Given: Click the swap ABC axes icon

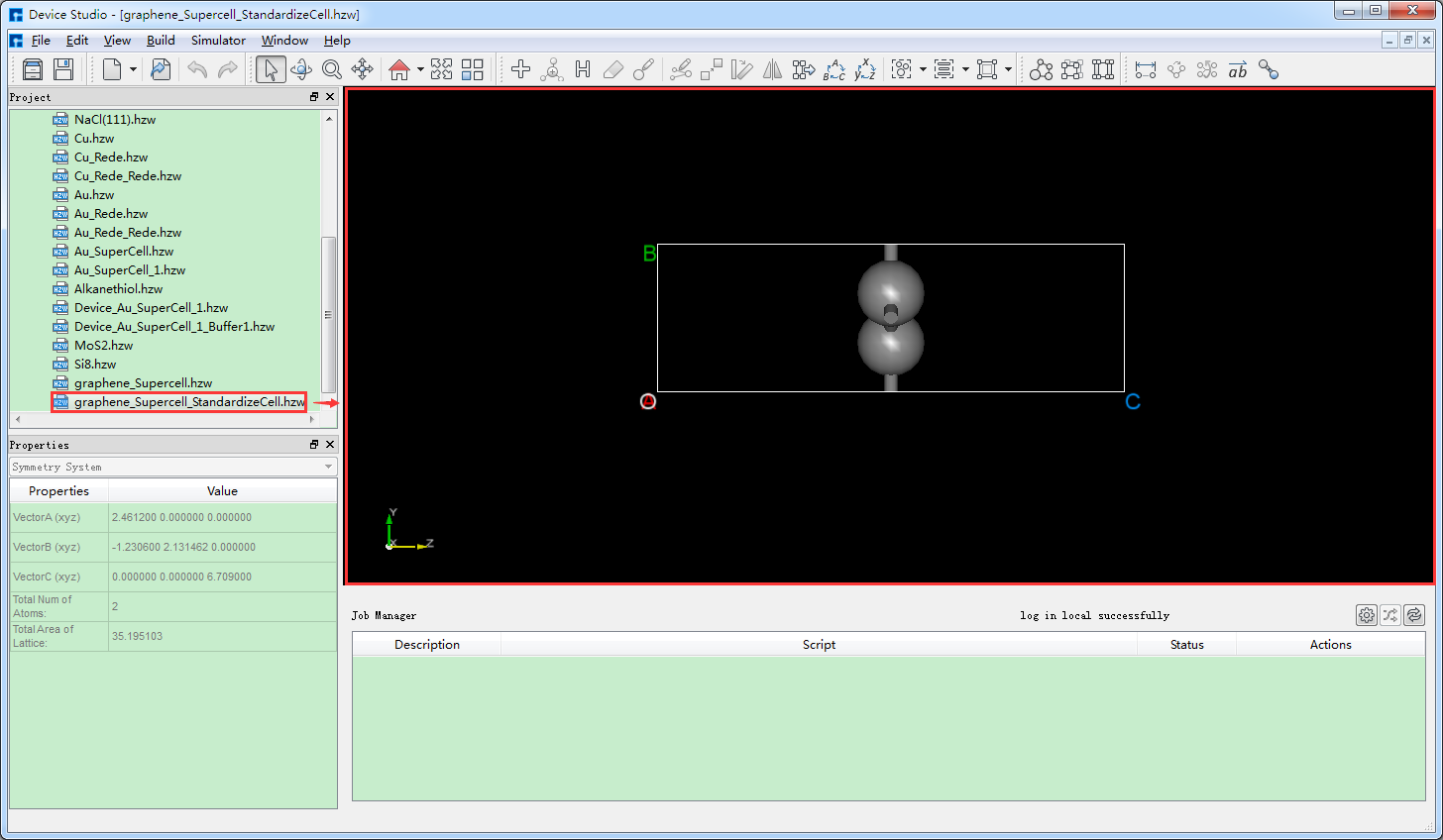Looking at the screenshot, I should click(834, 69).
